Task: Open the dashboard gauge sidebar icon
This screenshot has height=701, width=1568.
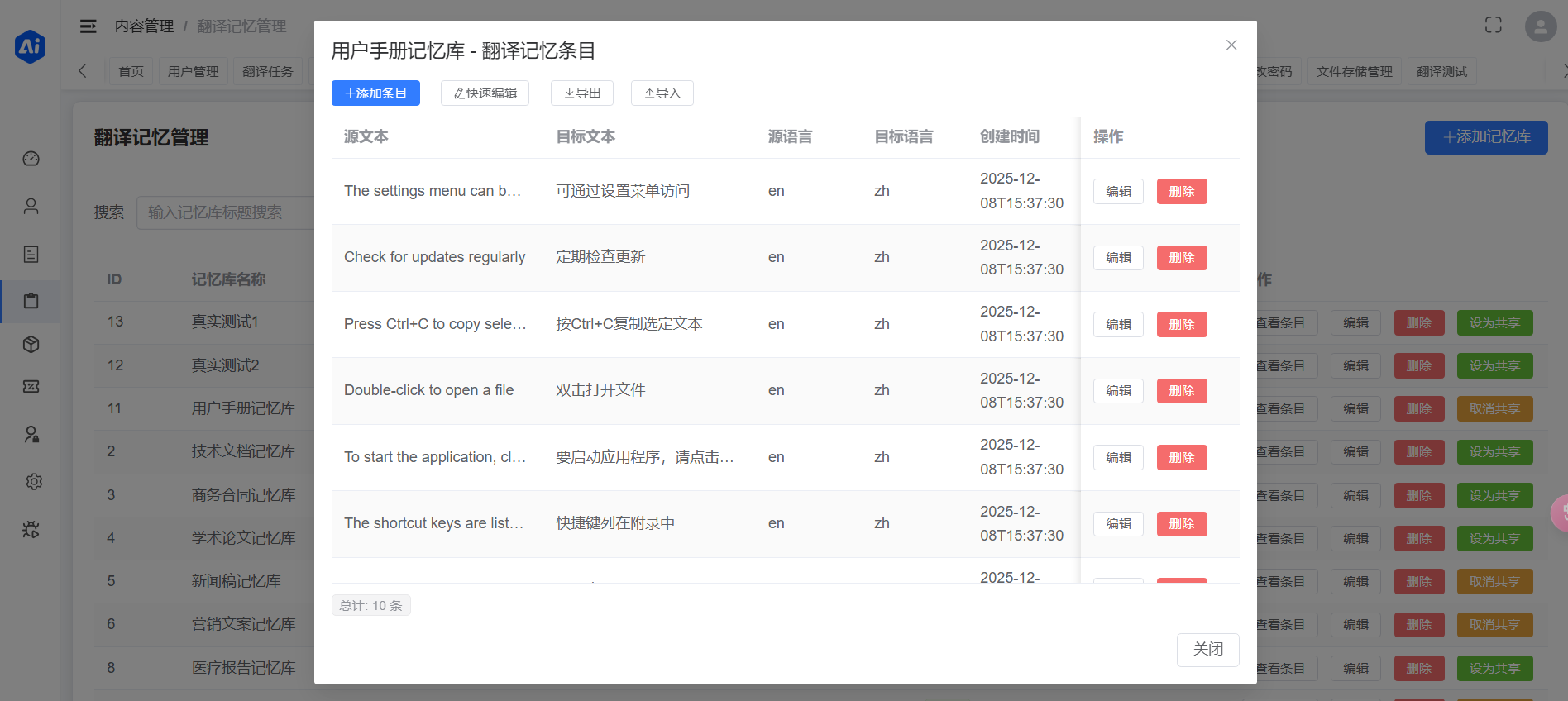Action: (x=31, y=159)
